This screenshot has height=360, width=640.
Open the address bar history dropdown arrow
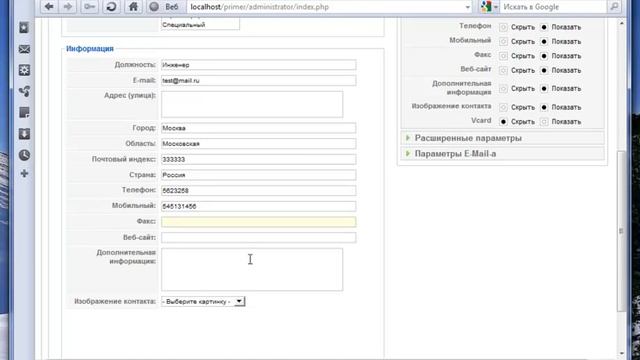(467, 7)
